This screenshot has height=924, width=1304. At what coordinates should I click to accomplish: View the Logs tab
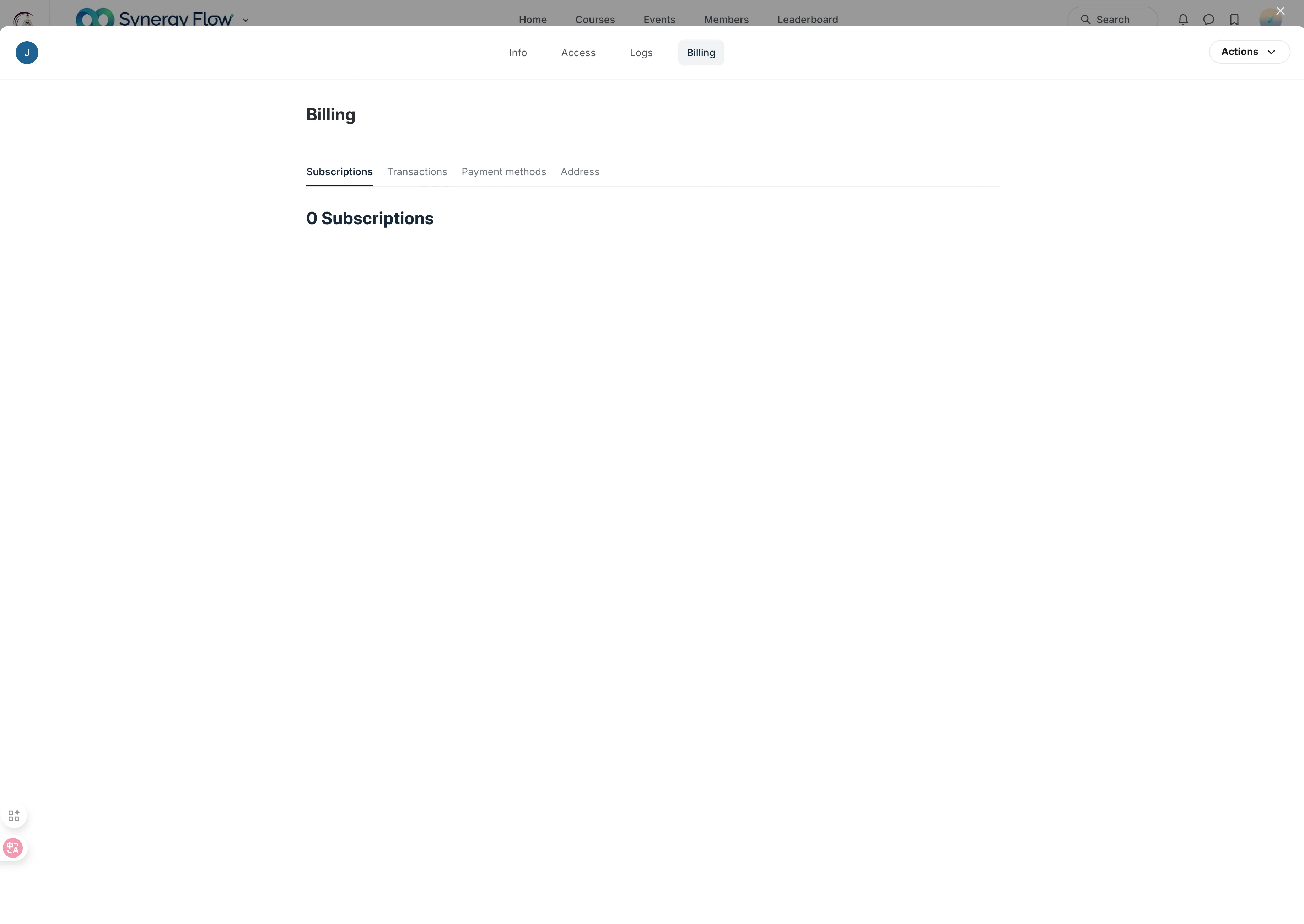(641, 52)
